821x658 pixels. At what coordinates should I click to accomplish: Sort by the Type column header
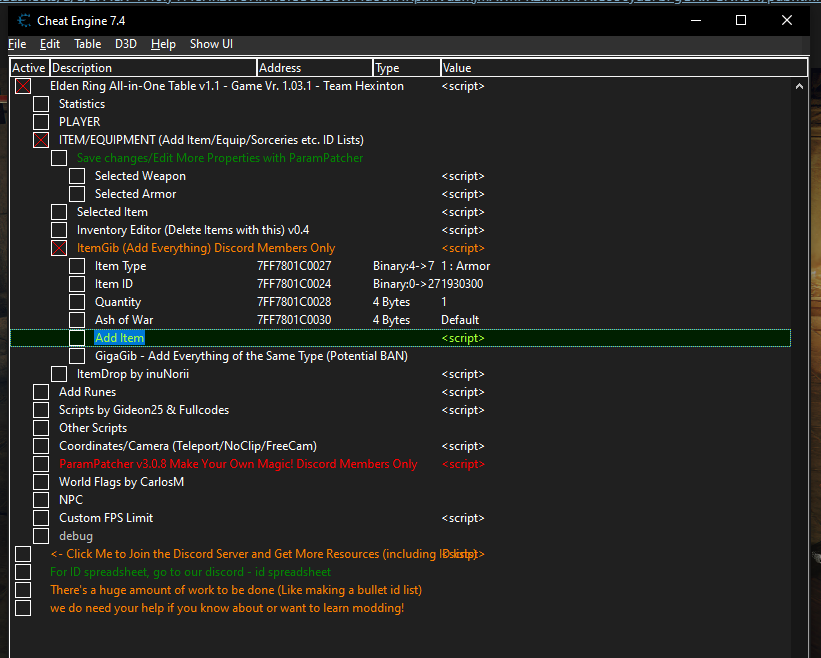(x=407, y=68)
